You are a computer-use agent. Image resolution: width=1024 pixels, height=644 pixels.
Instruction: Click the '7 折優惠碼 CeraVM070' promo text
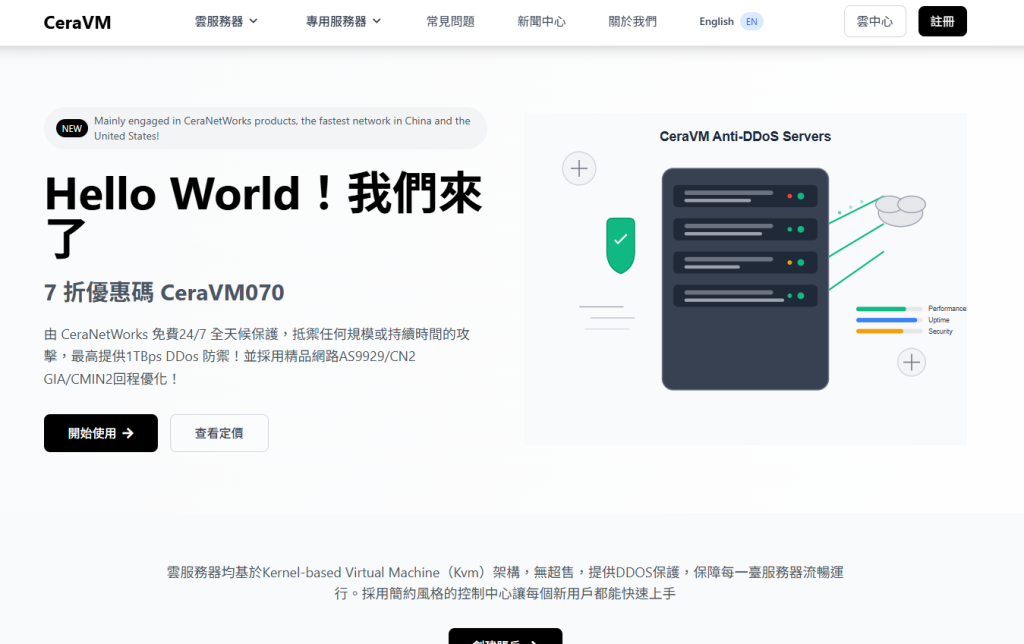pyautogui.click(x=164, y=293)
